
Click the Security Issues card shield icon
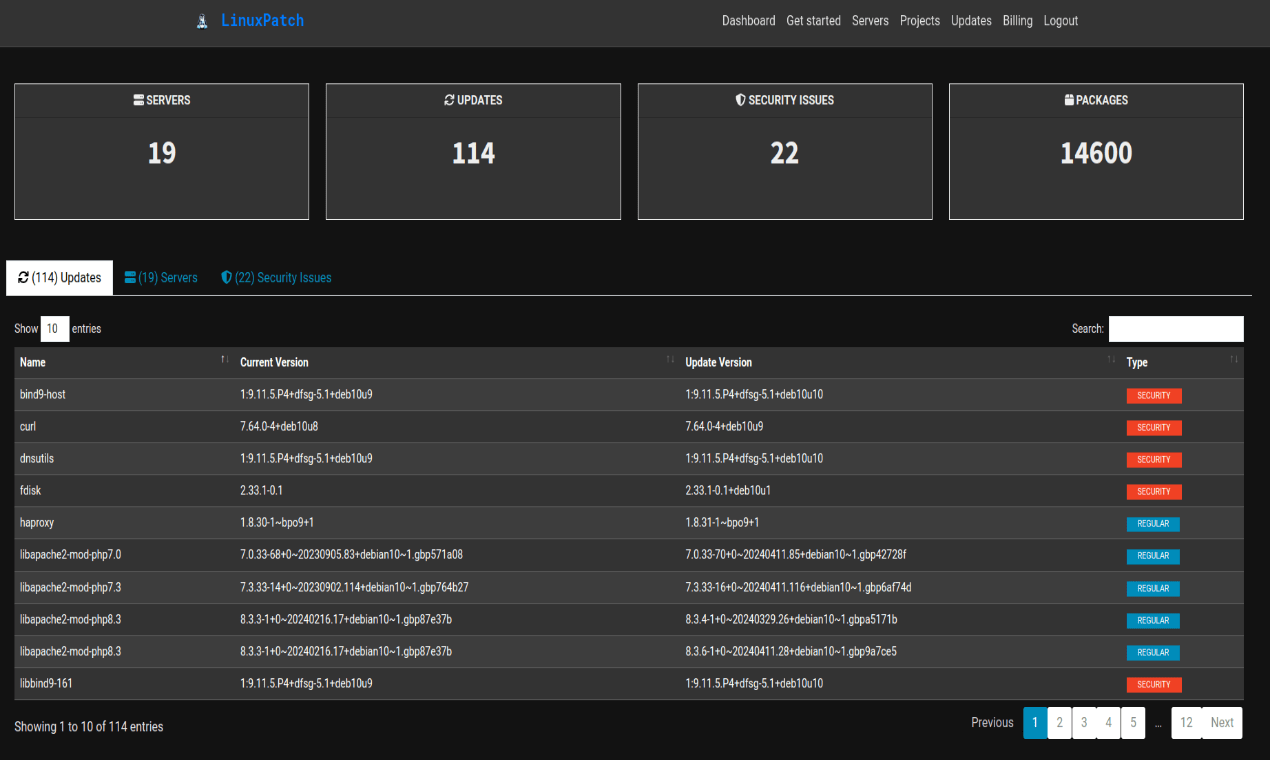pyautogui.click(x=741, y=100)
